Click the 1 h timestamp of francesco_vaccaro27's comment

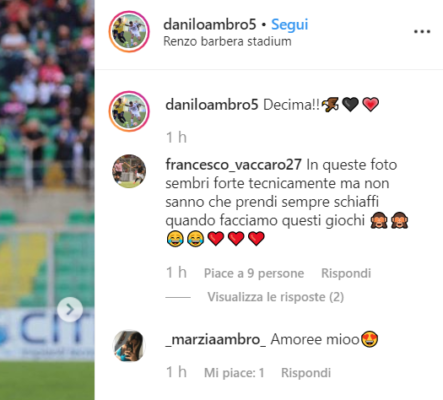[x=176, y=273]
